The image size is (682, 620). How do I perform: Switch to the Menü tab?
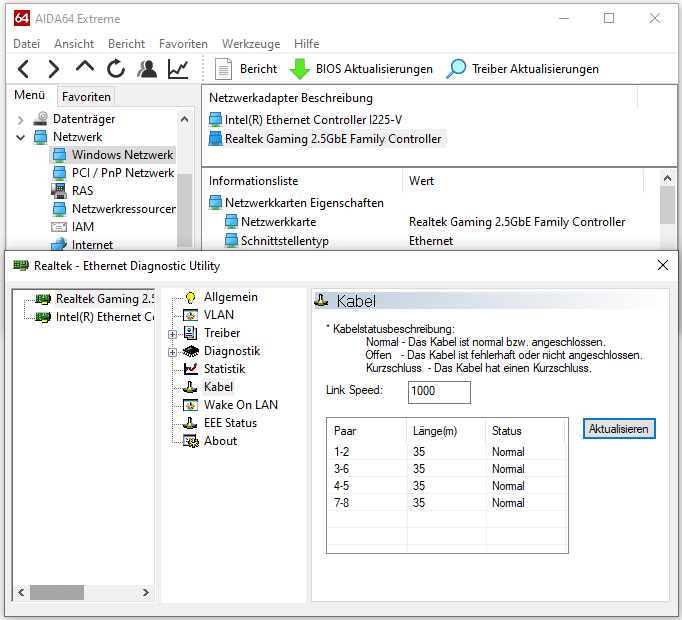30,95
